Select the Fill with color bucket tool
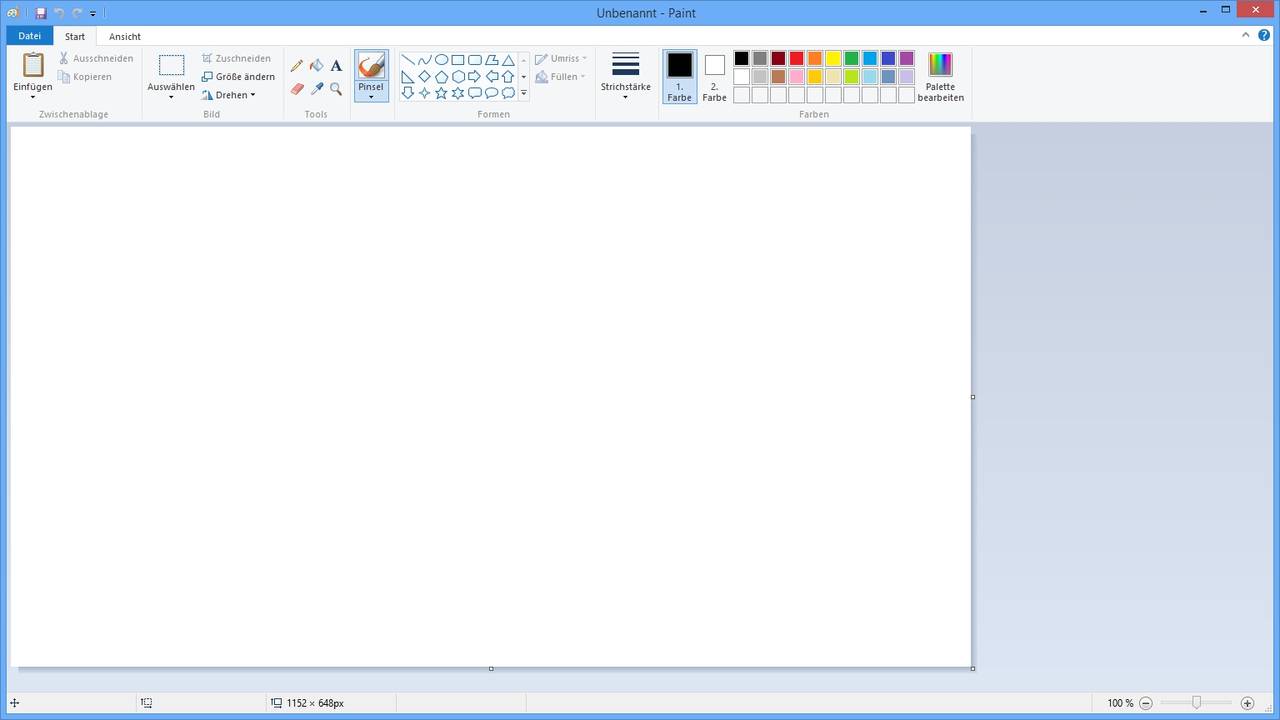This screenshot has height=720, width=1280. point(317,66)
